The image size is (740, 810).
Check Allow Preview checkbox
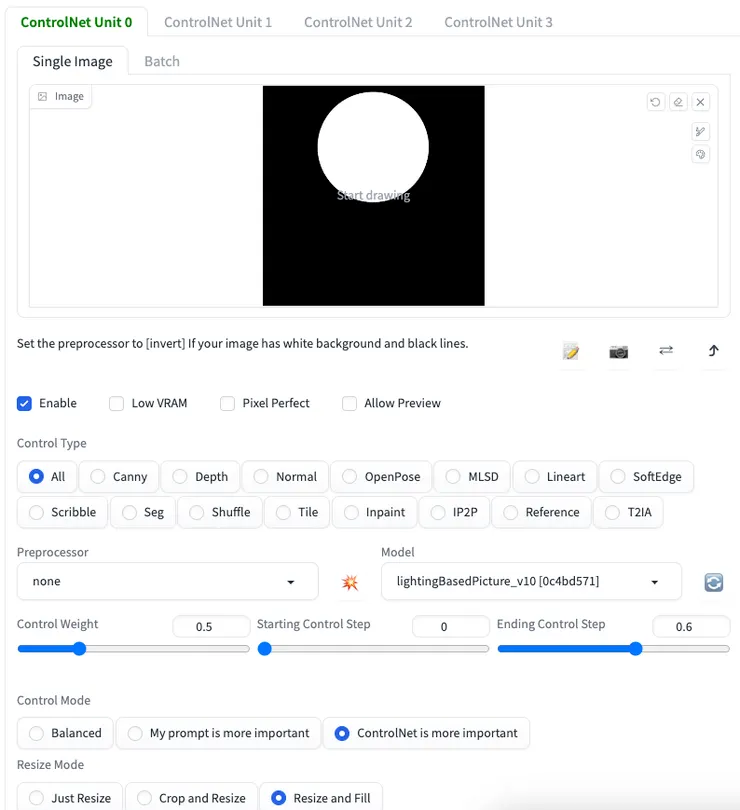tap(349, 403)
